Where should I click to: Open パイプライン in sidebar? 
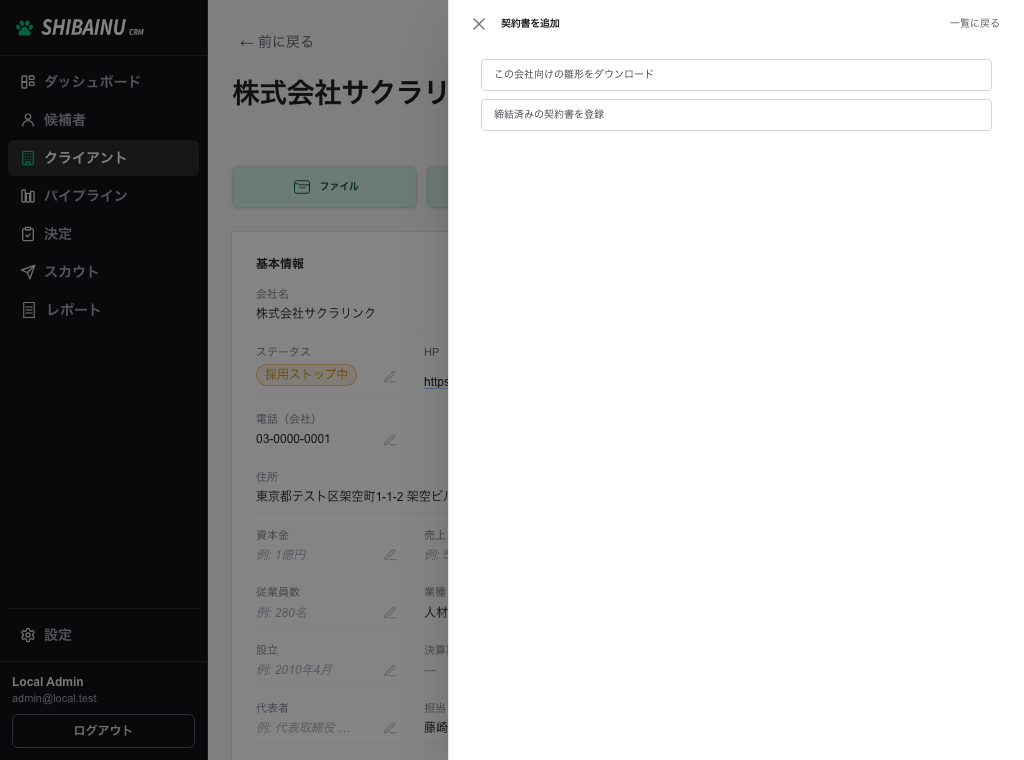(x=103, y=196)
